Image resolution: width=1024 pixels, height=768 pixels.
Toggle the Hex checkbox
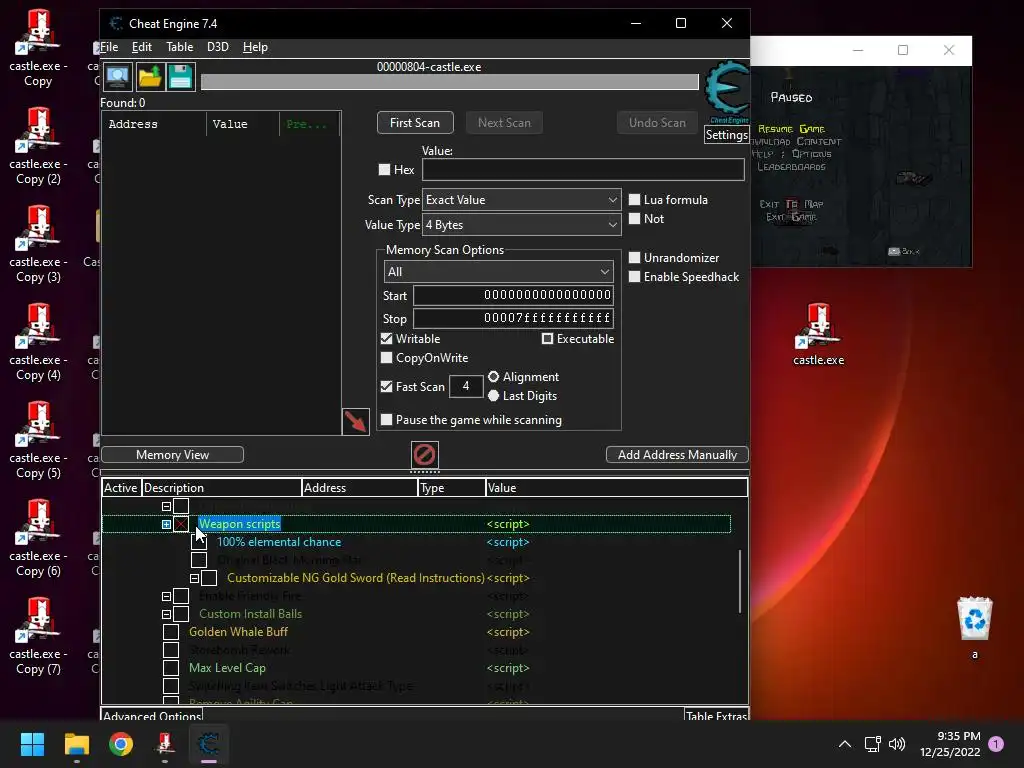point(384,170)
